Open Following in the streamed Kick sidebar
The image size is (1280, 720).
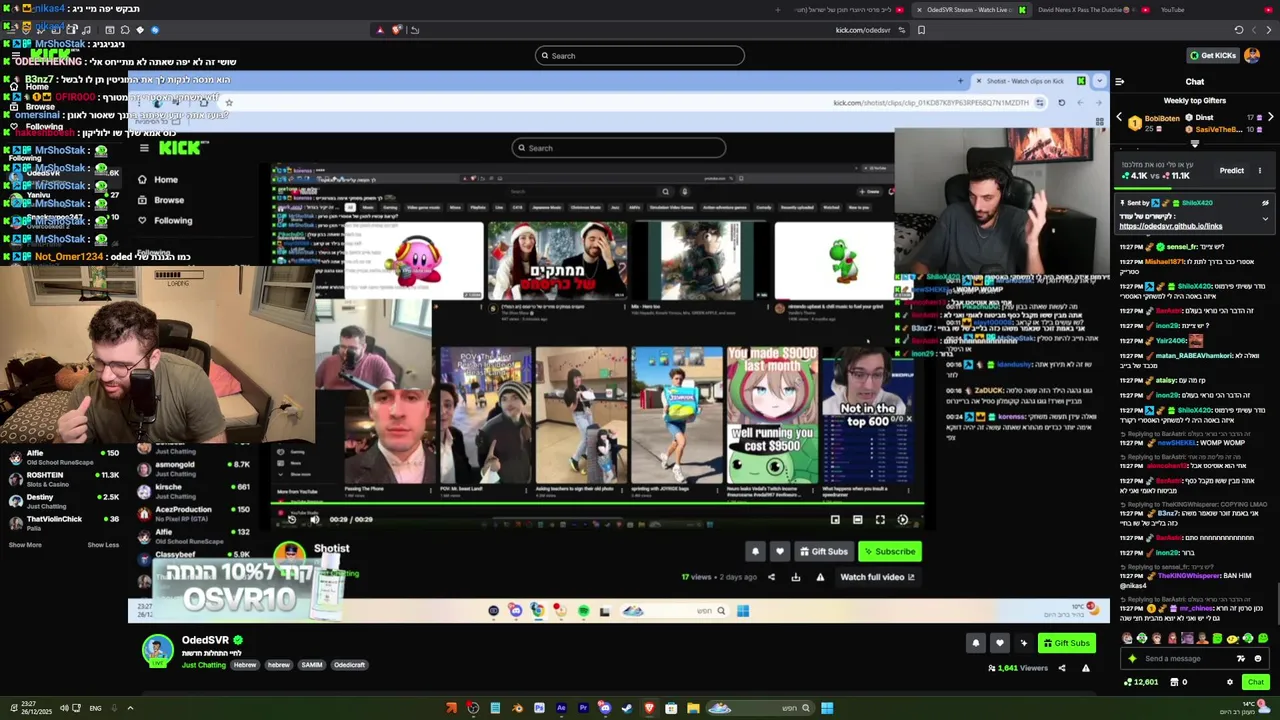coord(172,220)
